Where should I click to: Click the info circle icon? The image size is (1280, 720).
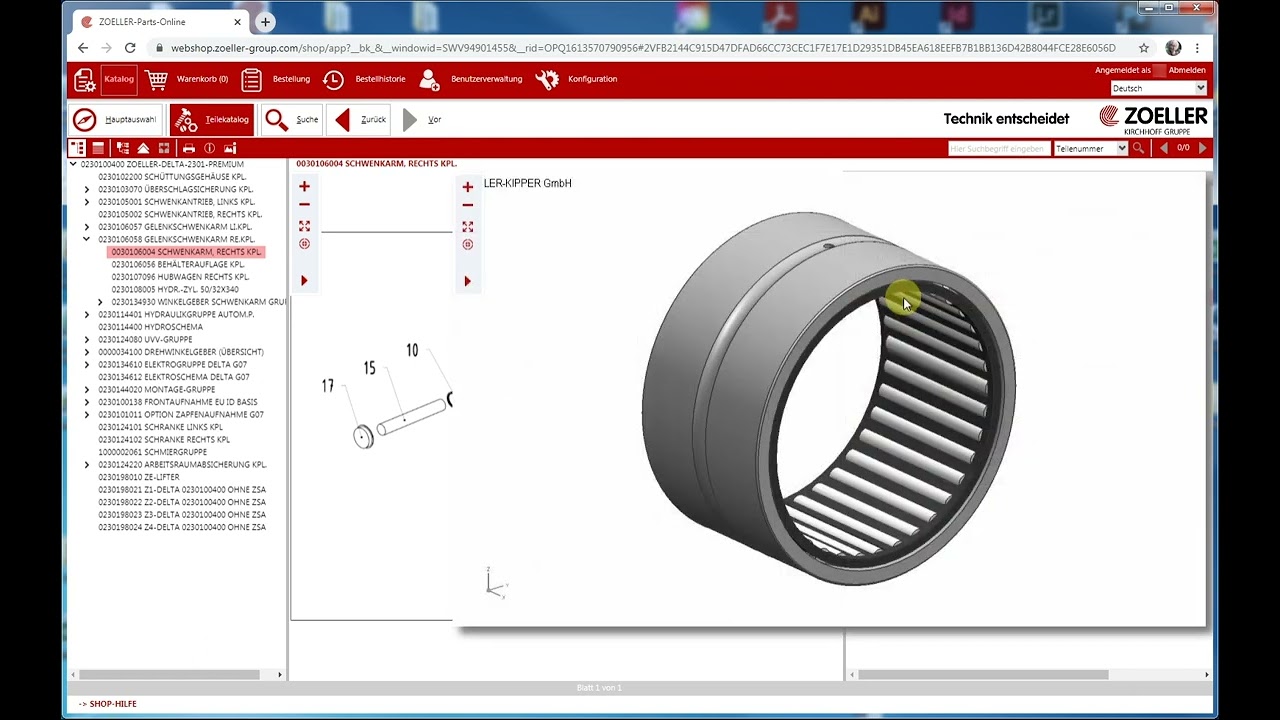coord(209,148)
